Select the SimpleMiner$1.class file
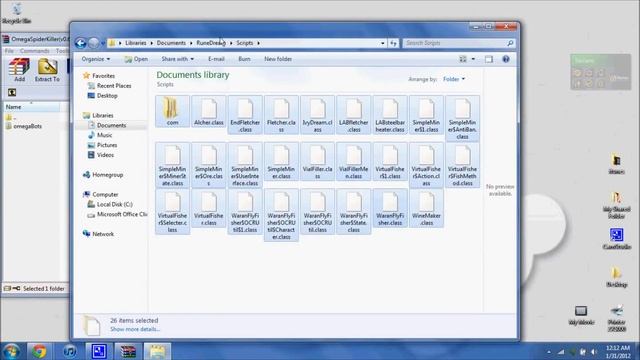640x360 pixels. pyautogui.click(x=426, y=115)
